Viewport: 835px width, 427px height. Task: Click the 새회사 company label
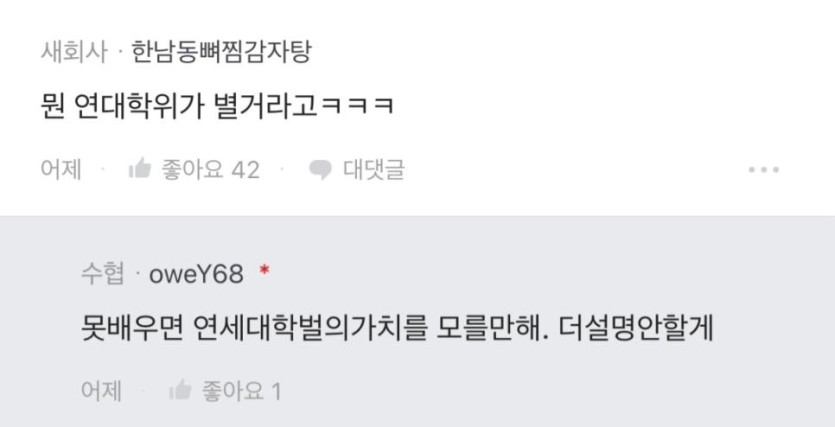point(73,53)
